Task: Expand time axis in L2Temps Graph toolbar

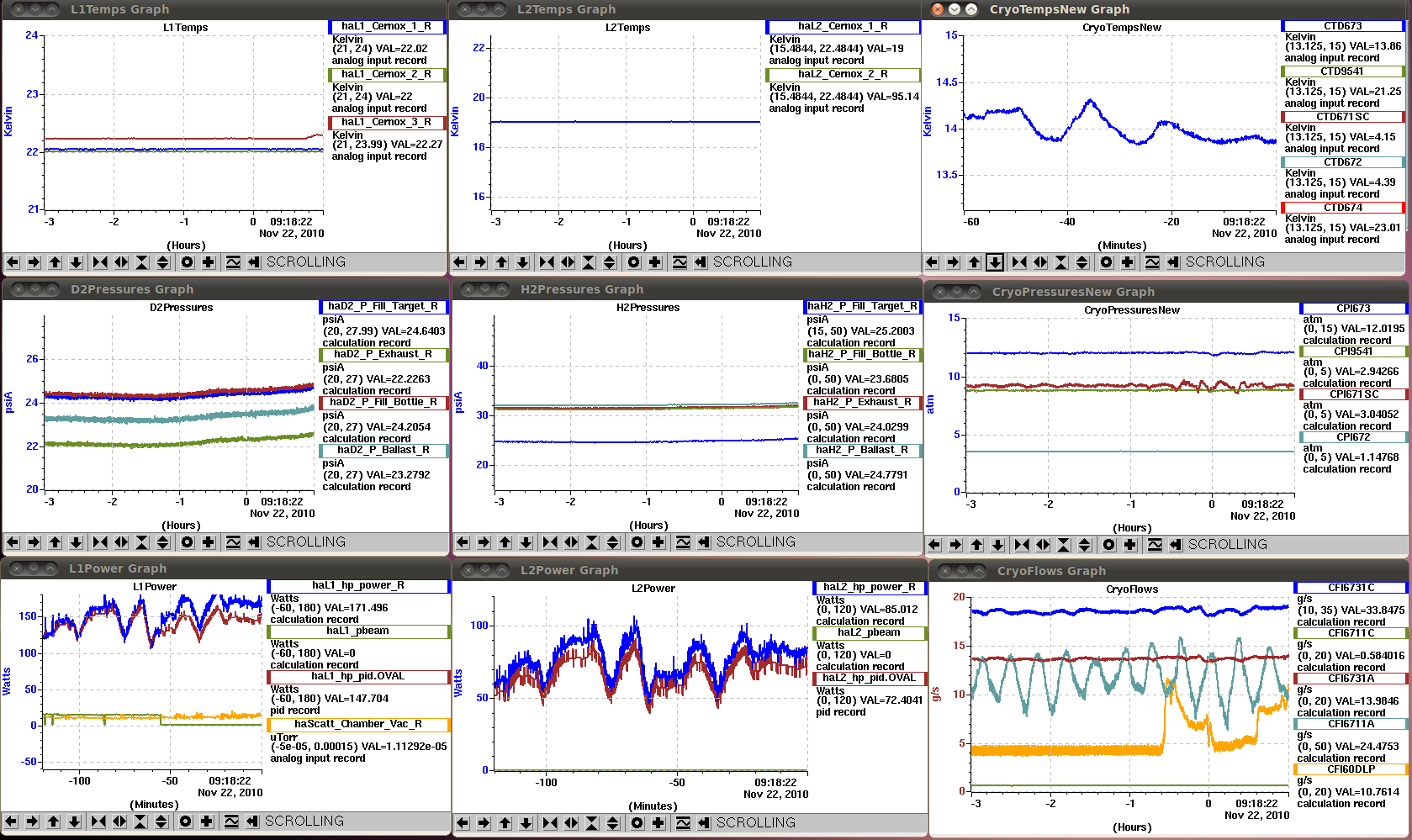Action: click(568, 262)
